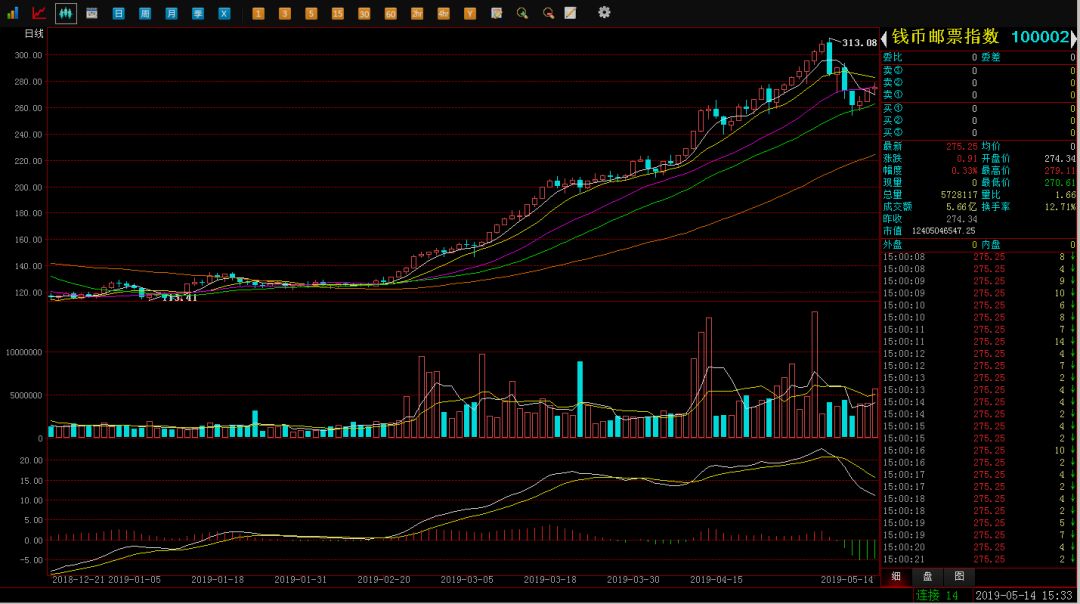This screenshot has height=604, width=1080.
Task: Open the 细 detail tab
Action: tap(896, 576)
